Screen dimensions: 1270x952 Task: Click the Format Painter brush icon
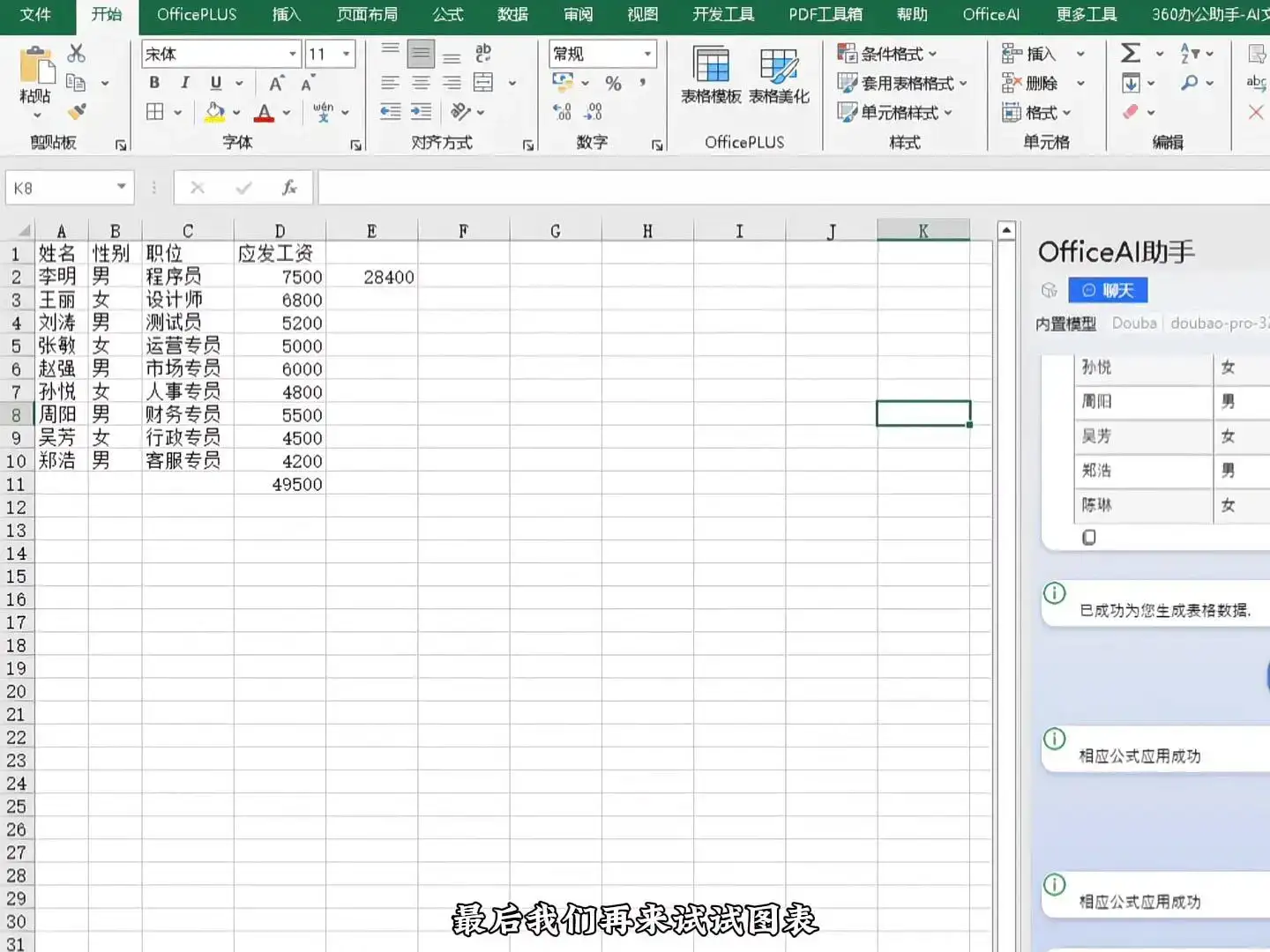(x=78, y=111)
